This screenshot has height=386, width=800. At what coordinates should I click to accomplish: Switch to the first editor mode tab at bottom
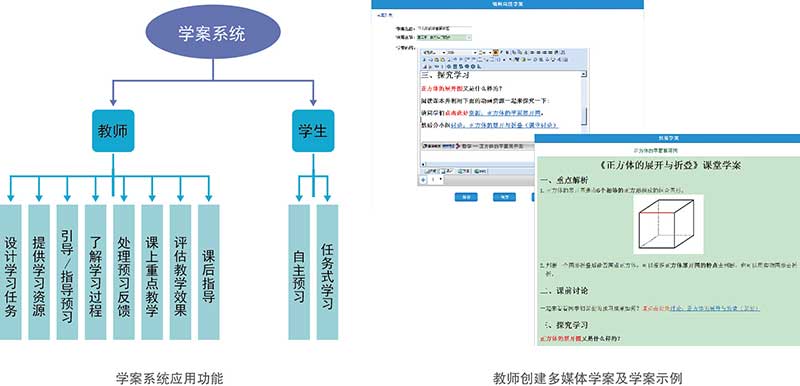point(430,171)
